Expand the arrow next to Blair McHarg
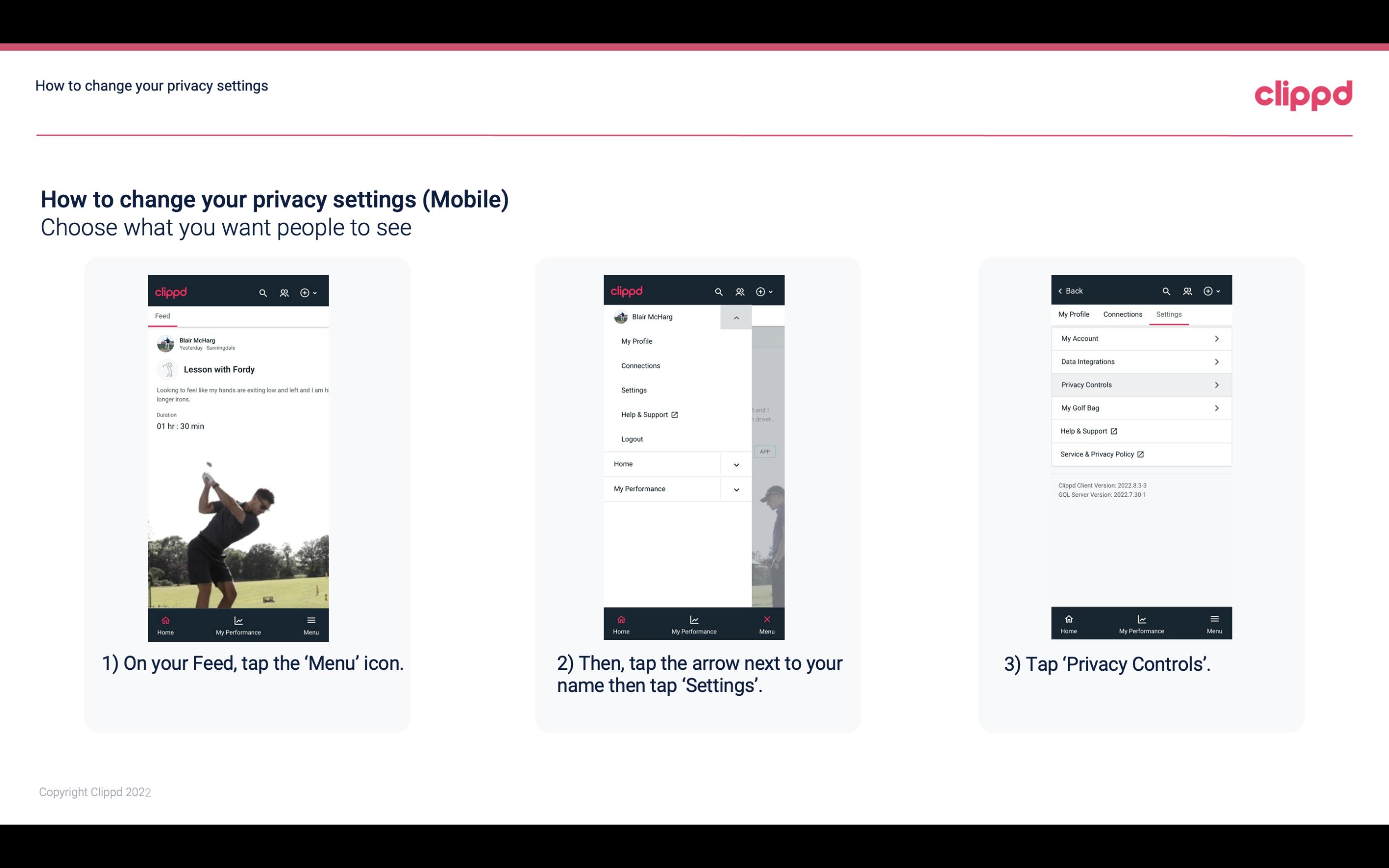 pyautogui.click(x=738, y=318)
